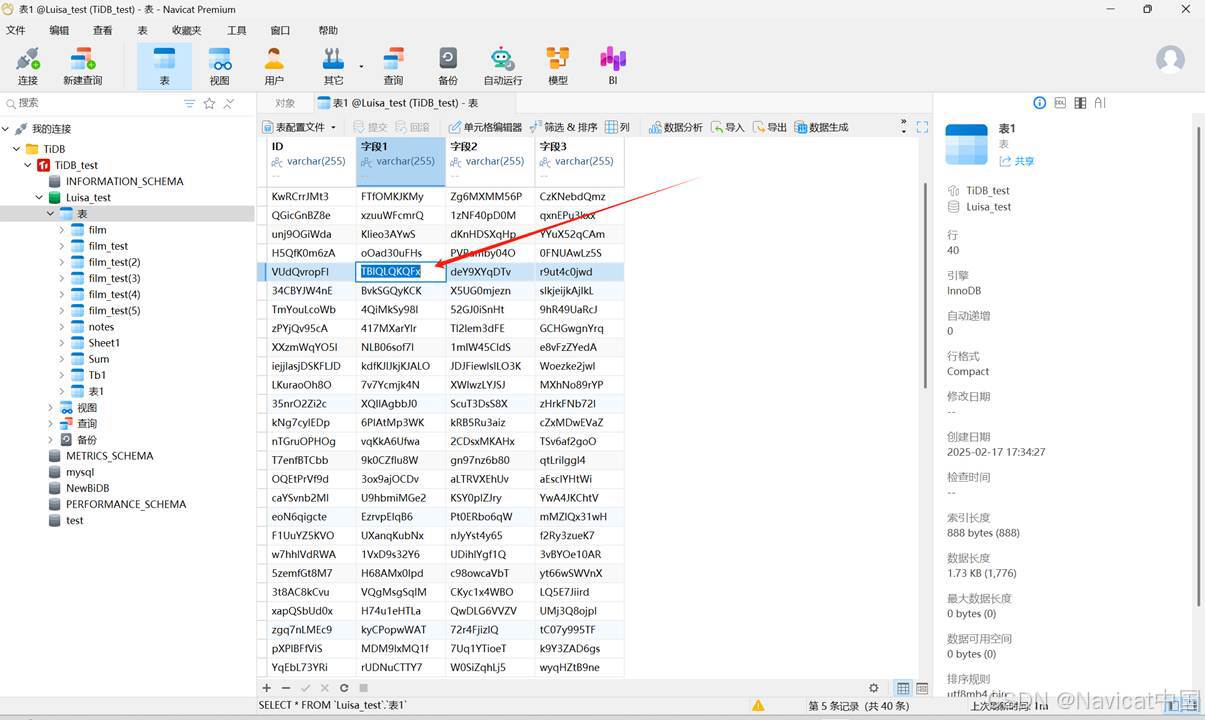Switch to grid view icon
The width and height of the screenshot is (1205, 720).
click(903, 688)
